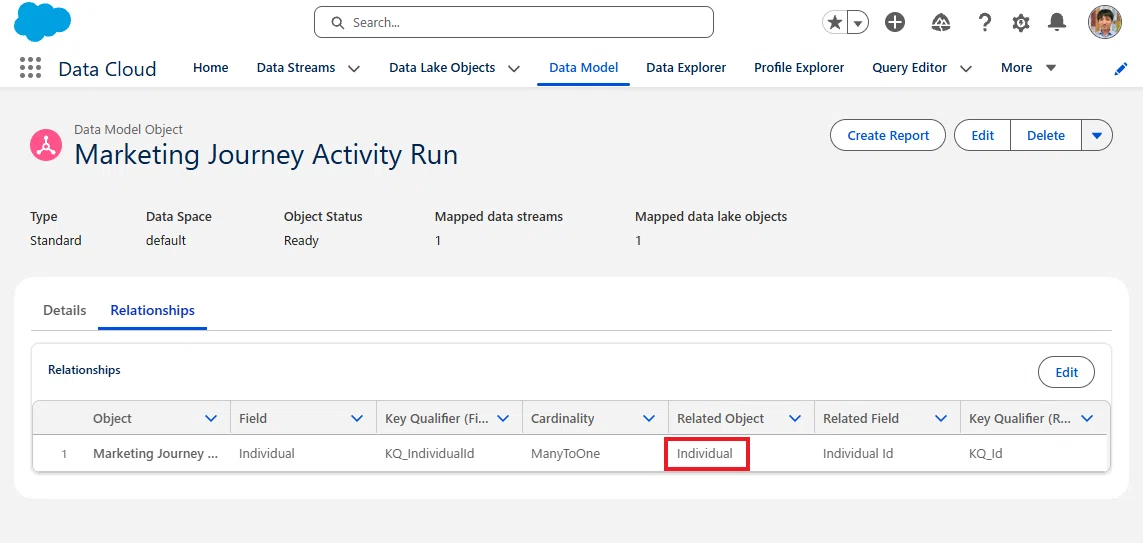Viewport: 1143px width, 543px height.
Task: Click inside the global Search box
Action: [x=513, y=23]
